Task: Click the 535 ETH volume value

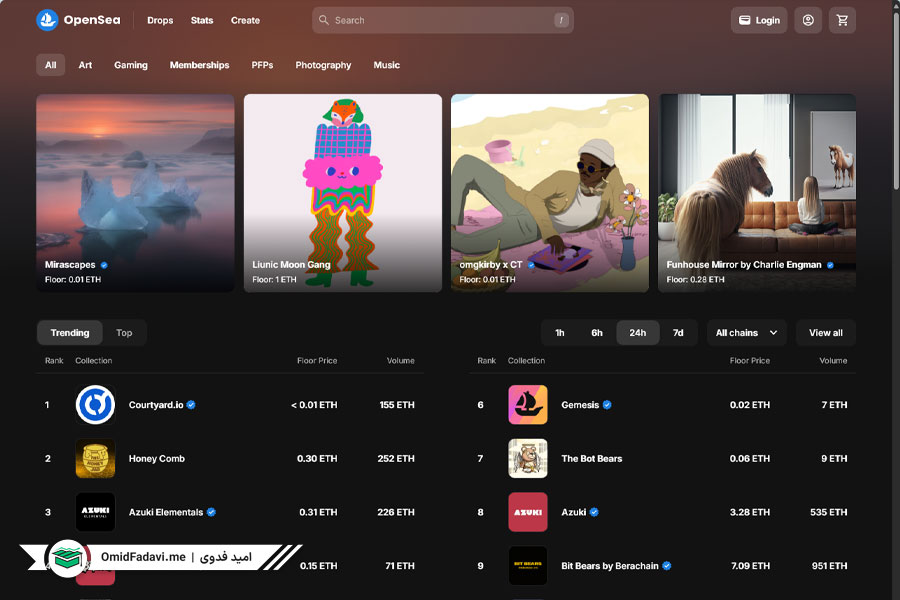Action: (828, 512)
